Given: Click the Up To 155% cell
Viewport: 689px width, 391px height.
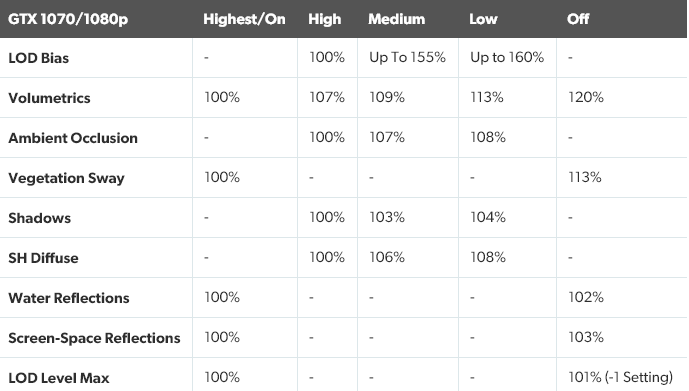Looking at the screenshot, I should (x=407, y=57).
